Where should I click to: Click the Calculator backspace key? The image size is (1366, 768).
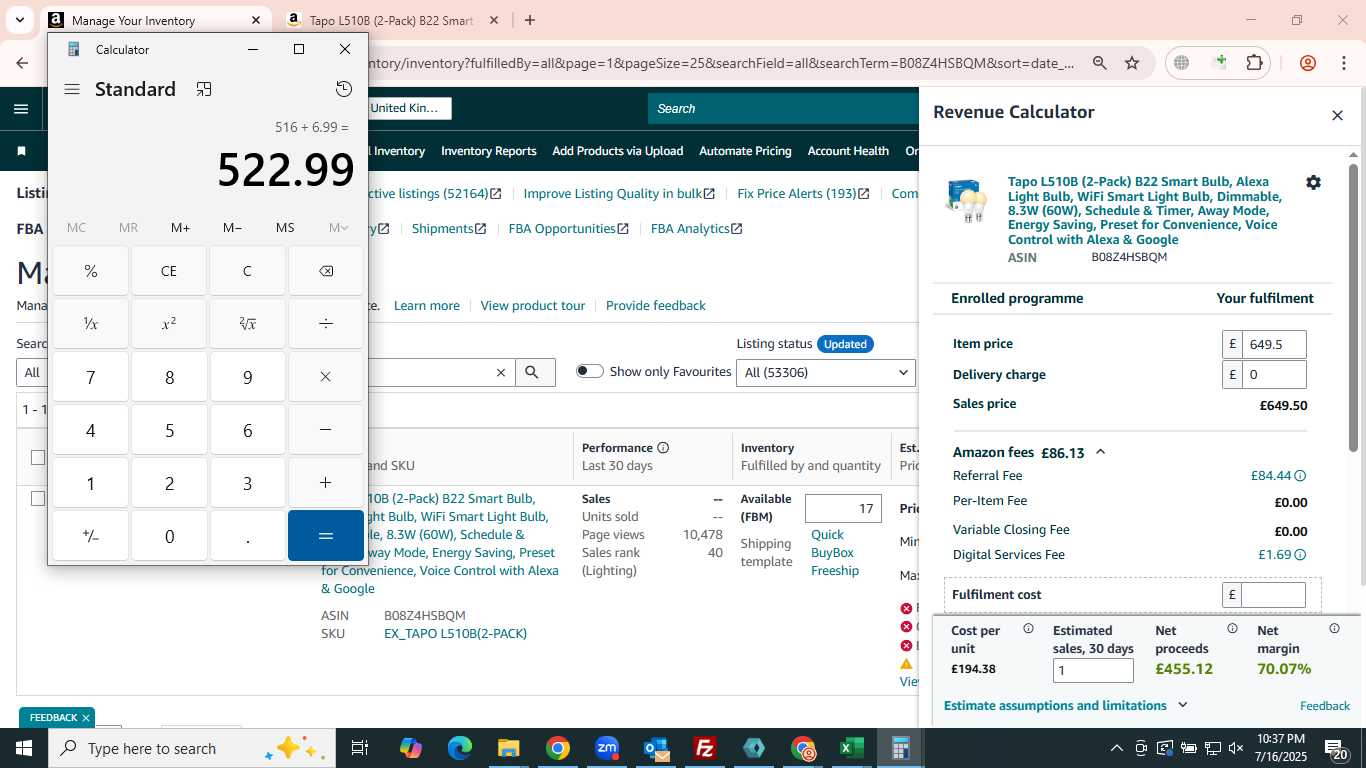point(326,271)
